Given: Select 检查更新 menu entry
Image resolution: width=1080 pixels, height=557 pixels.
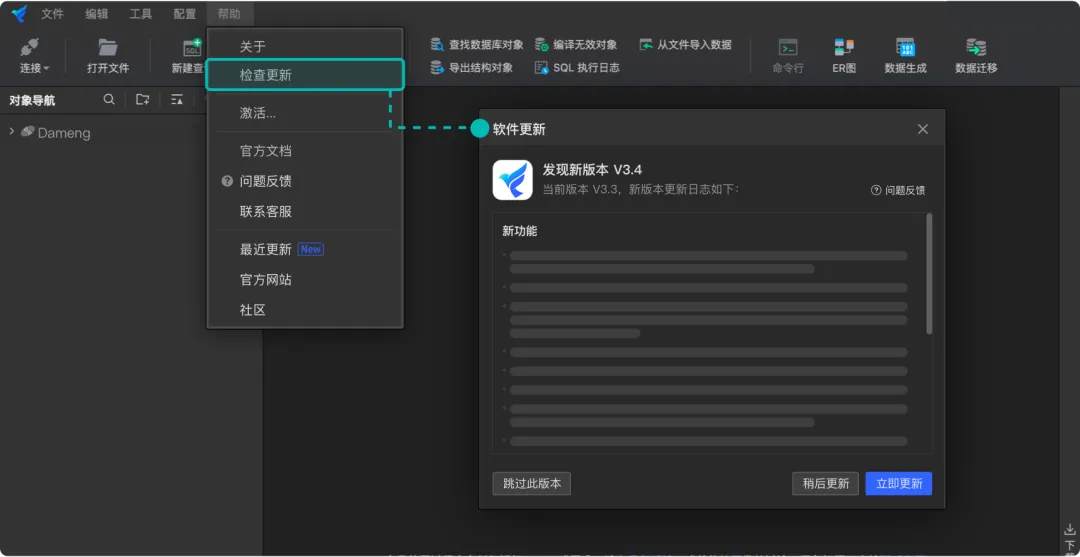Looking at the screenshot, I should point(304,75).
